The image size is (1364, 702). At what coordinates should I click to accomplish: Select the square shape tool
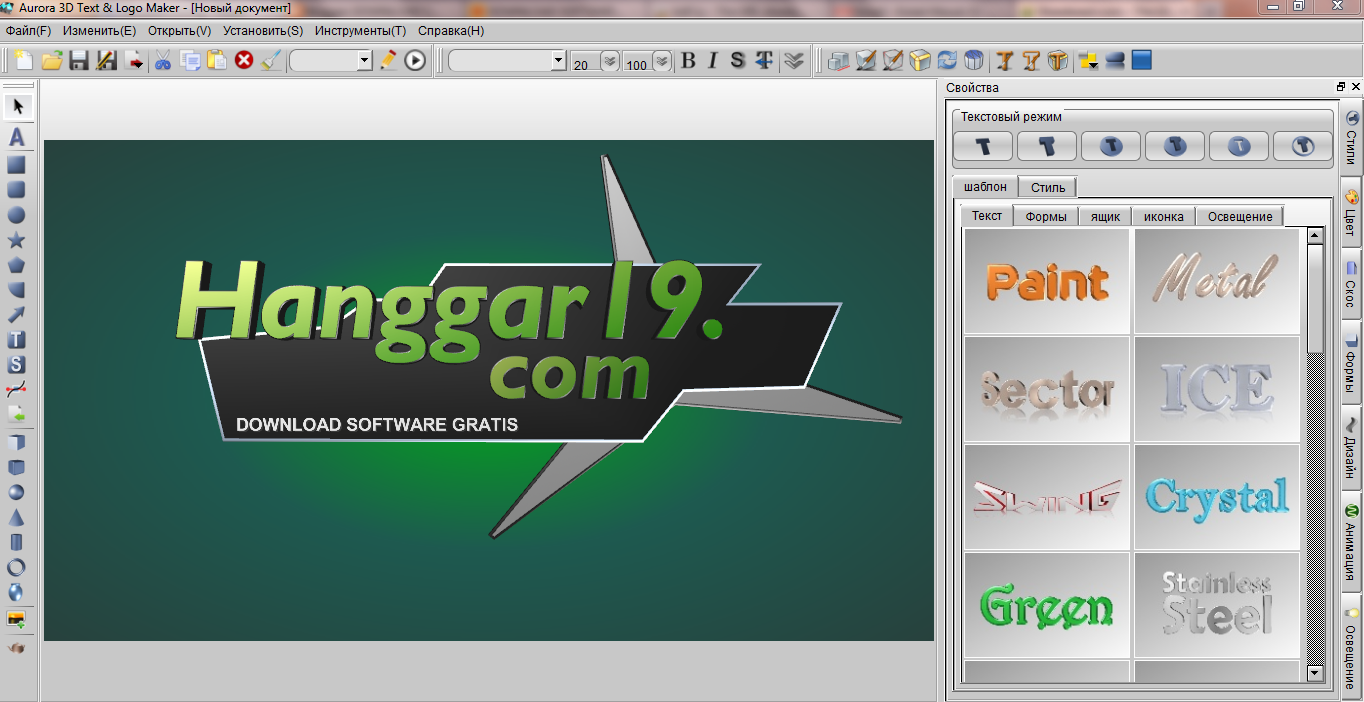[17, 165]
